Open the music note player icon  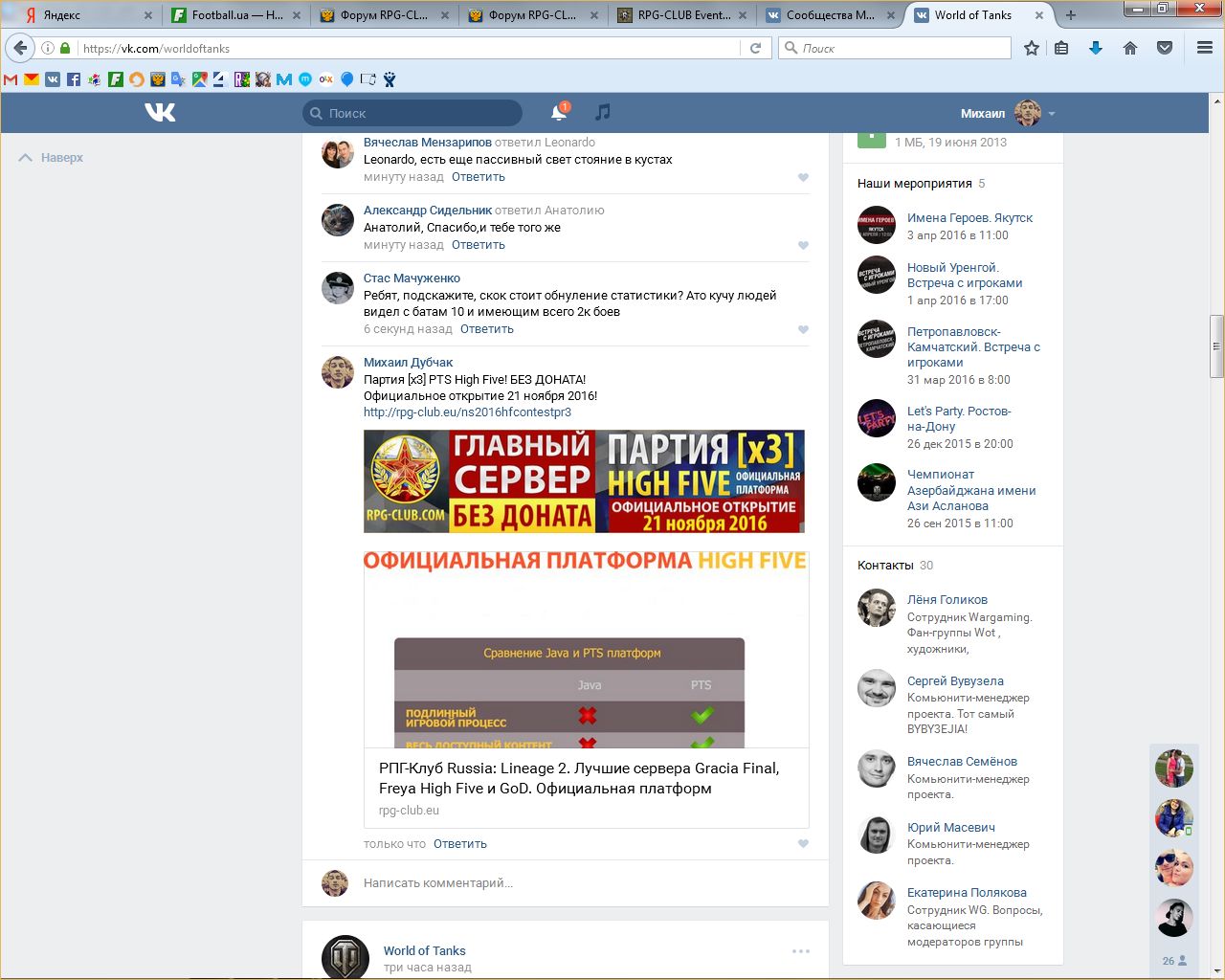[x=602, y=113]
